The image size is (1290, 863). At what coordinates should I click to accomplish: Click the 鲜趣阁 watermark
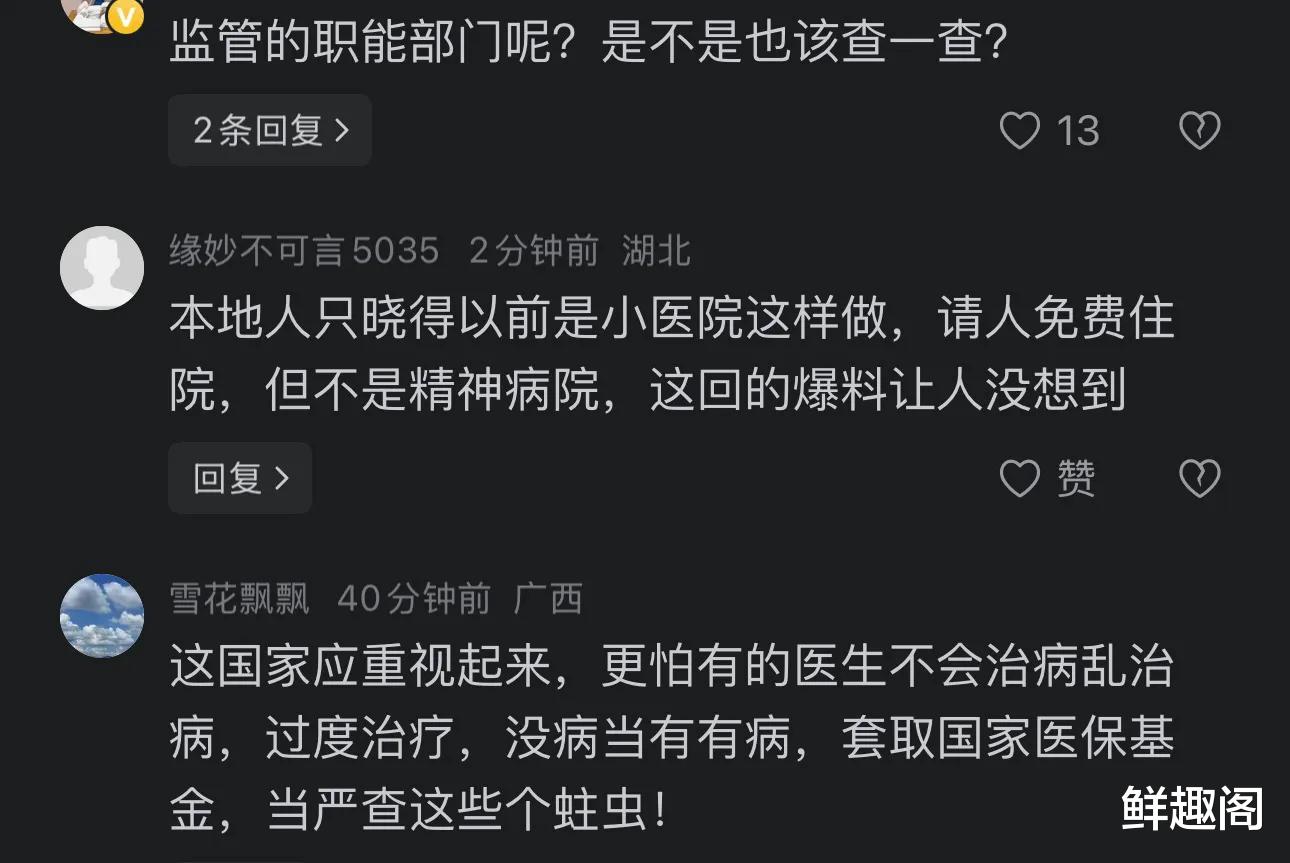click(1191, 808)
